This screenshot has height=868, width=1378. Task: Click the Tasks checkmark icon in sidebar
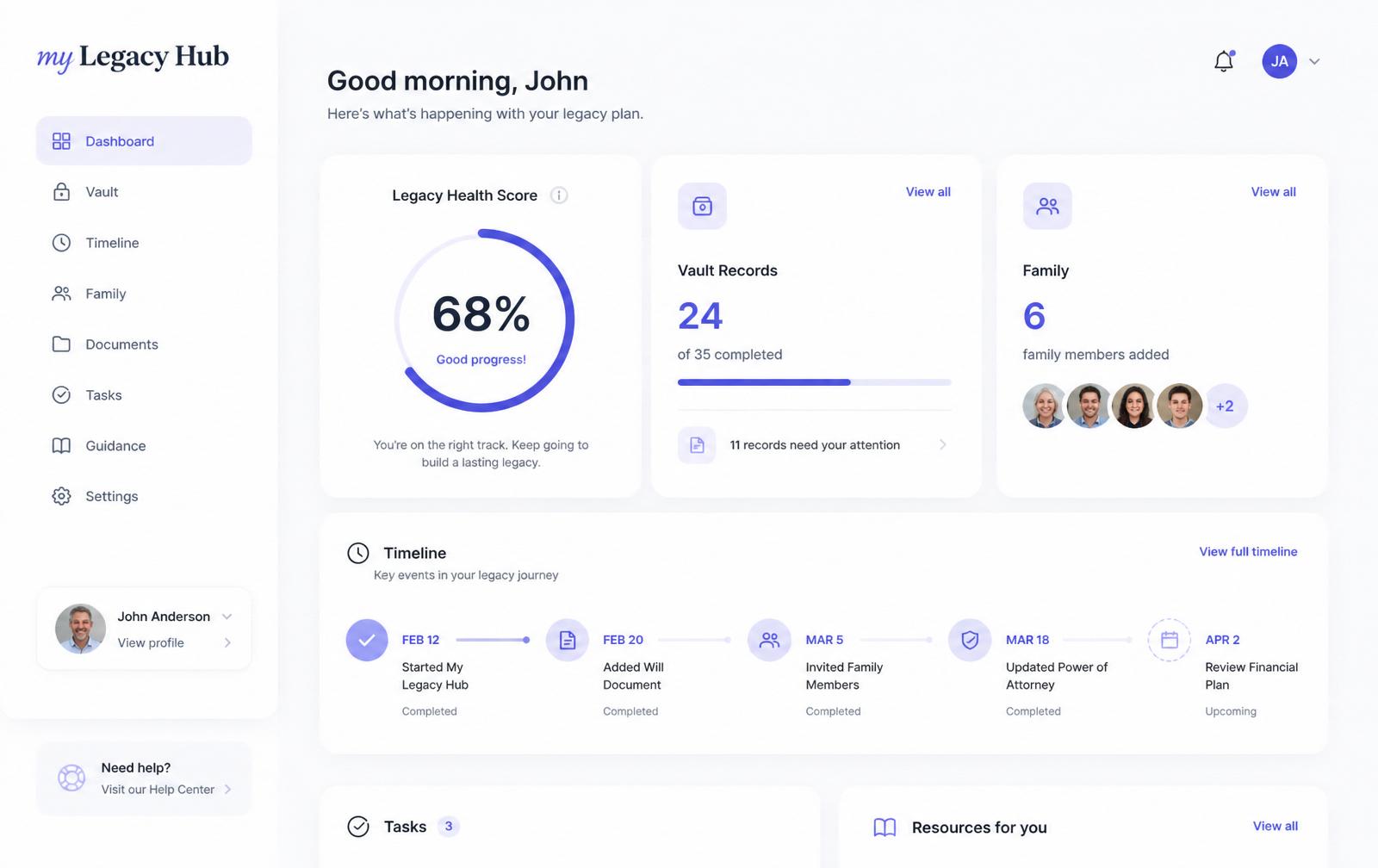(x=61, y=395)
